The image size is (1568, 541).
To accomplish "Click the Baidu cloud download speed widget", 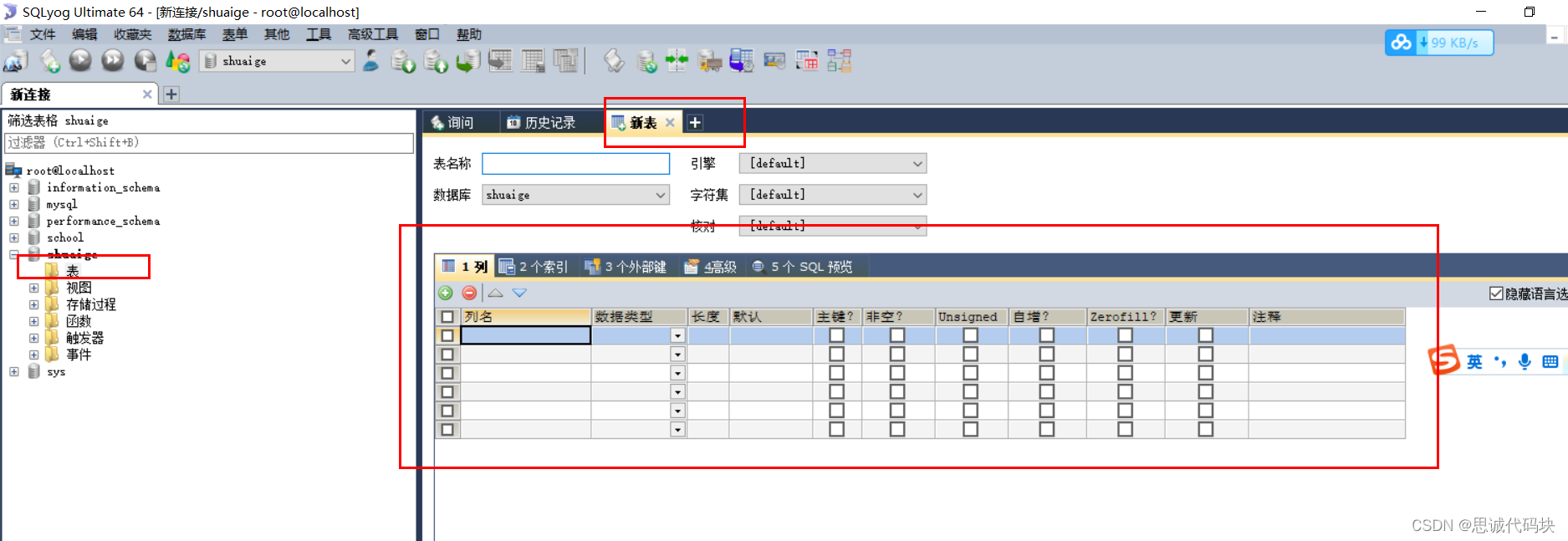I will tap(1439, 43).
